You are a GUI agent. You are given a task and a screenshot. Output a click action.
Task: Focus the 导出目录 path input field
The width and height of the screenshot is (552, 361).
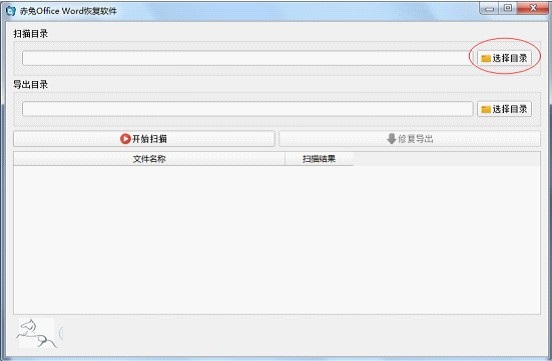click(x=247, y=109)
